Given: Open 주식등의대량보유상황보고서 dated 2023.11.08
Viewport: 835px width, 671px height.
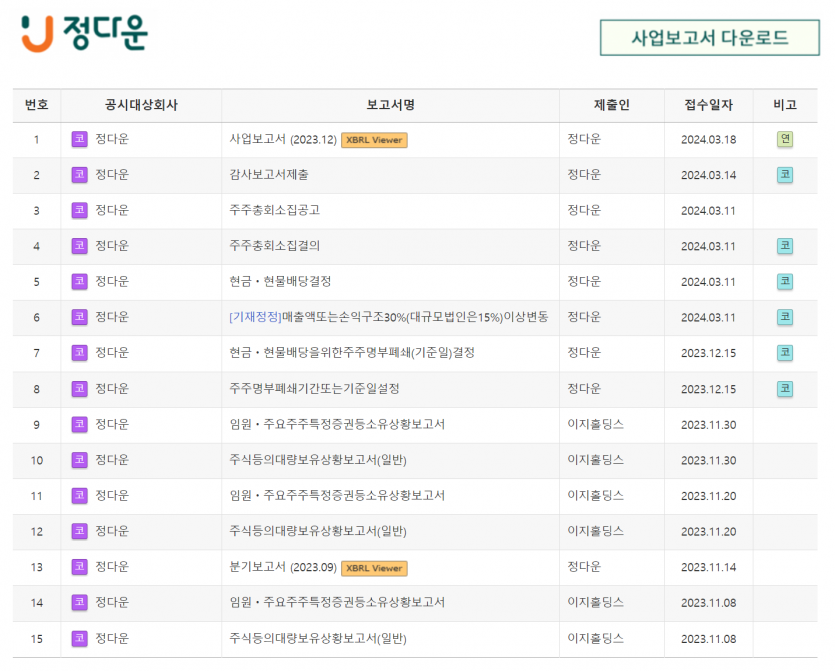Looking at the screenshot, I should click(x=318, y=639).
